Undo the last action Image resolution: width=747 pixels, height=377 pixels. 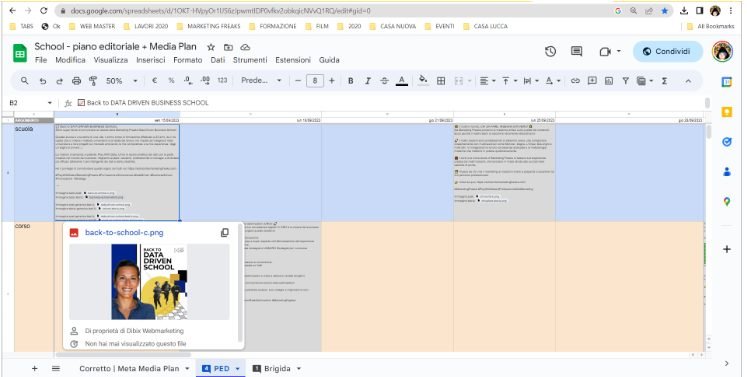[43, 81]
